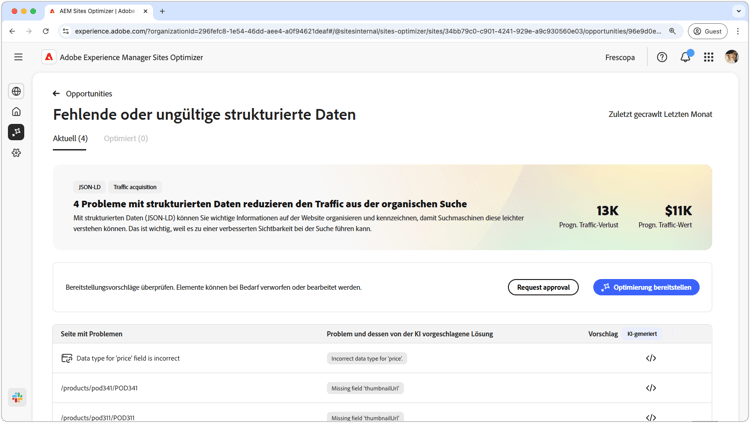Click the $11K traffic value
This screenshot has width=750, height=423.
coord(678,211)
